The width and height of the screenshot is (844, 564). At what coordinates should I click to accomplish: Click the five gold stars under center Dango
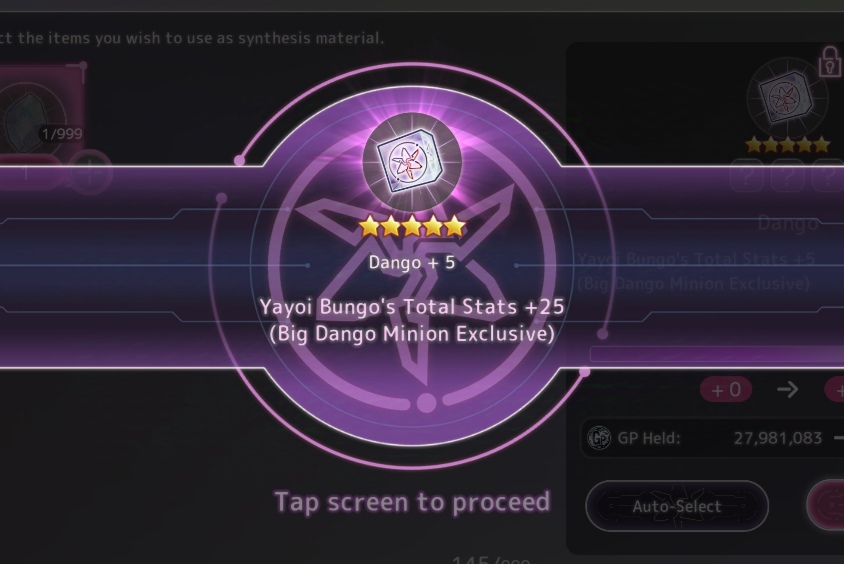coord(412,226)
